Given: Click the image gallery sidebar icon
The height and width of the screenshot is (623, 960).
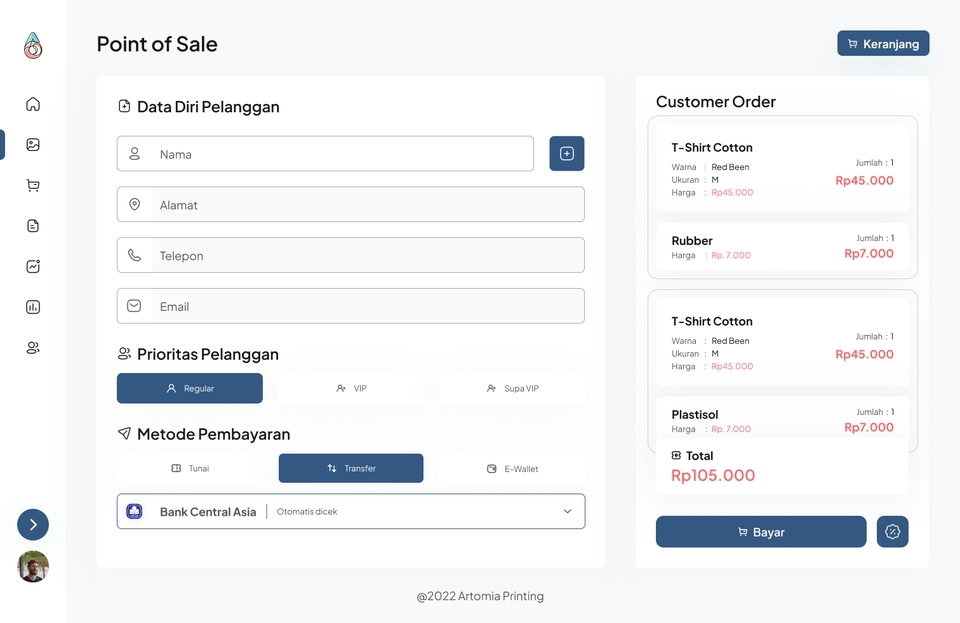Looking at the screenshot, I should click(x=33, y=145).
